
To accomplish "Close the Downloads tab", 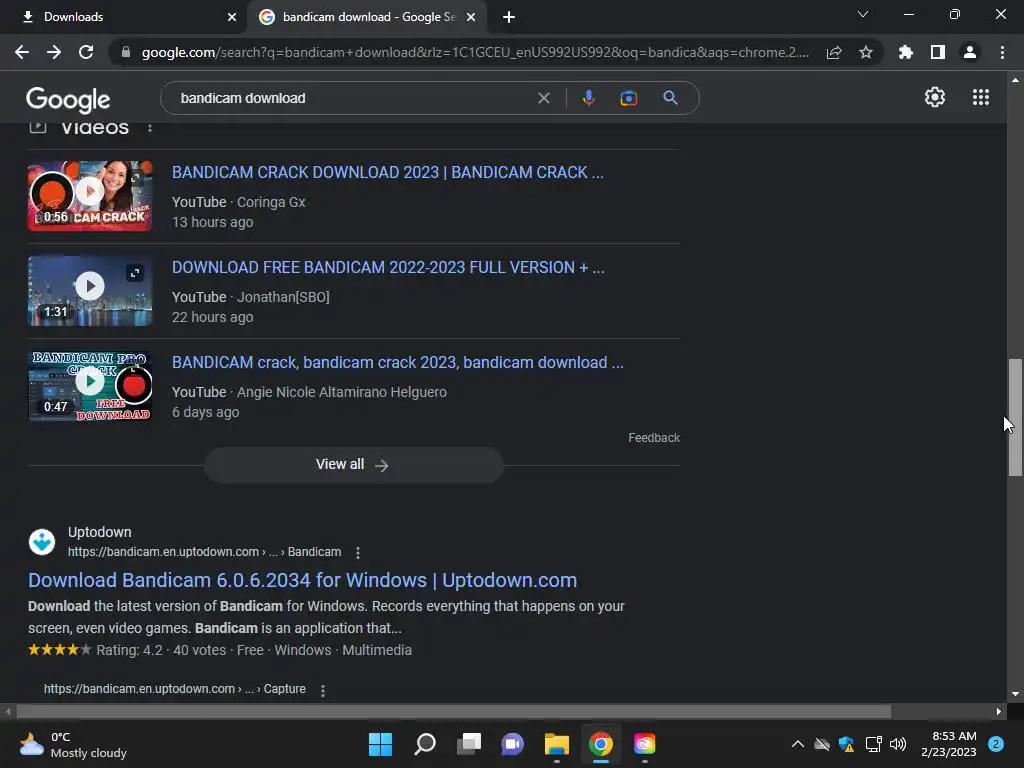I will (232, 18).
